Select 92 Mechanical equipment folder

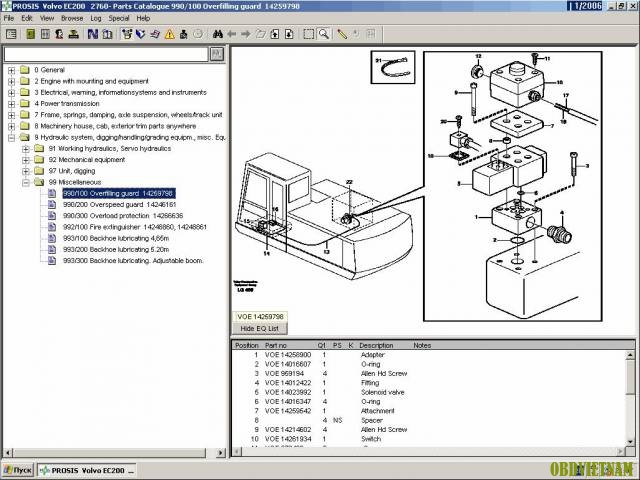pos(87,160)
